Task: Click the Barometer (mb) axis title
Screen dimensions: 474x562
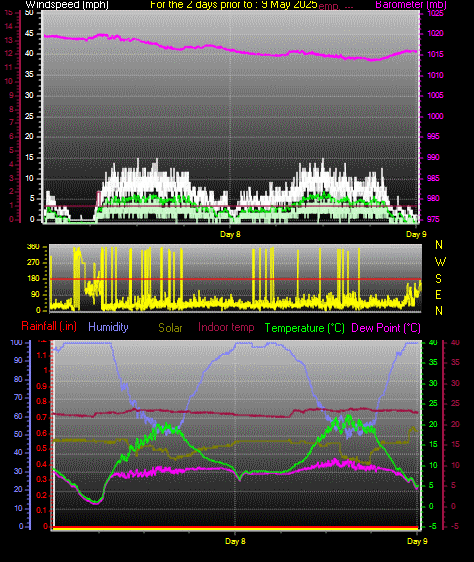Action: click(x=411, y=5)
